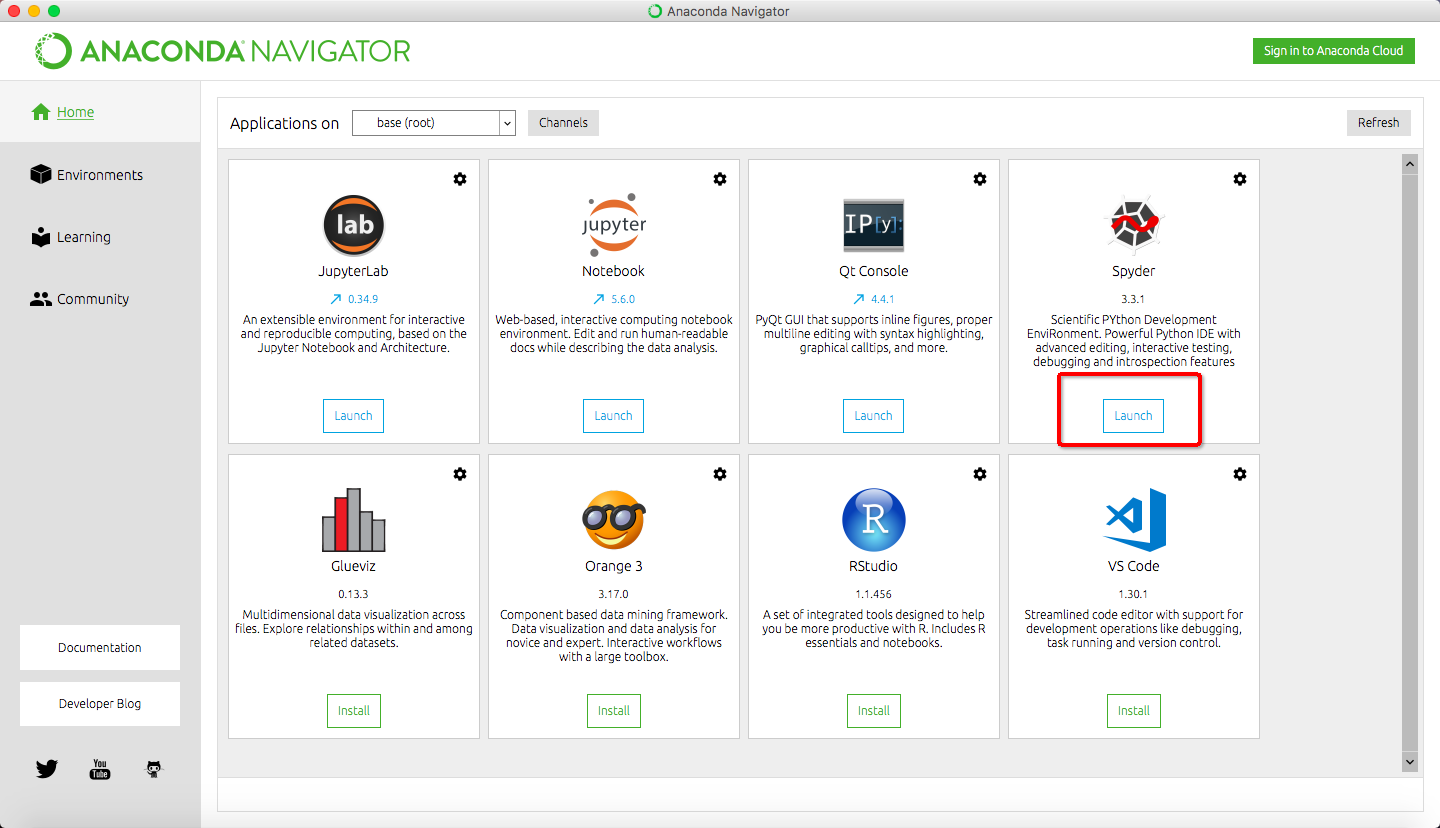The height and width of the screenshot is (828, 1440).
Task: Switch to the Learning tab
Action: click(x=71, y=237)
